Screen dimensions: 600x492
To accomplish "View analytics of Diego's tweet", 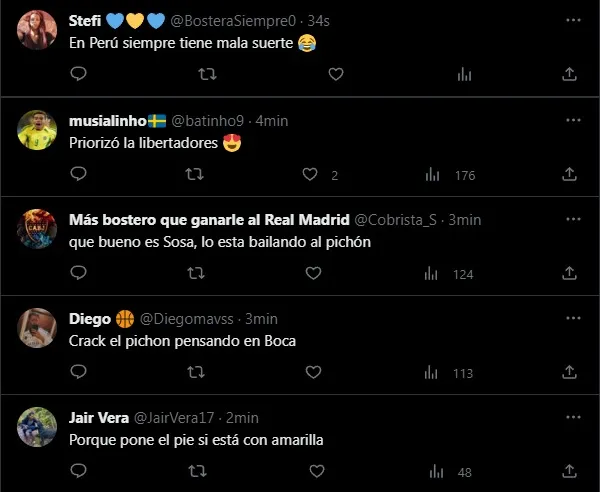I will (x=433, y=373).
